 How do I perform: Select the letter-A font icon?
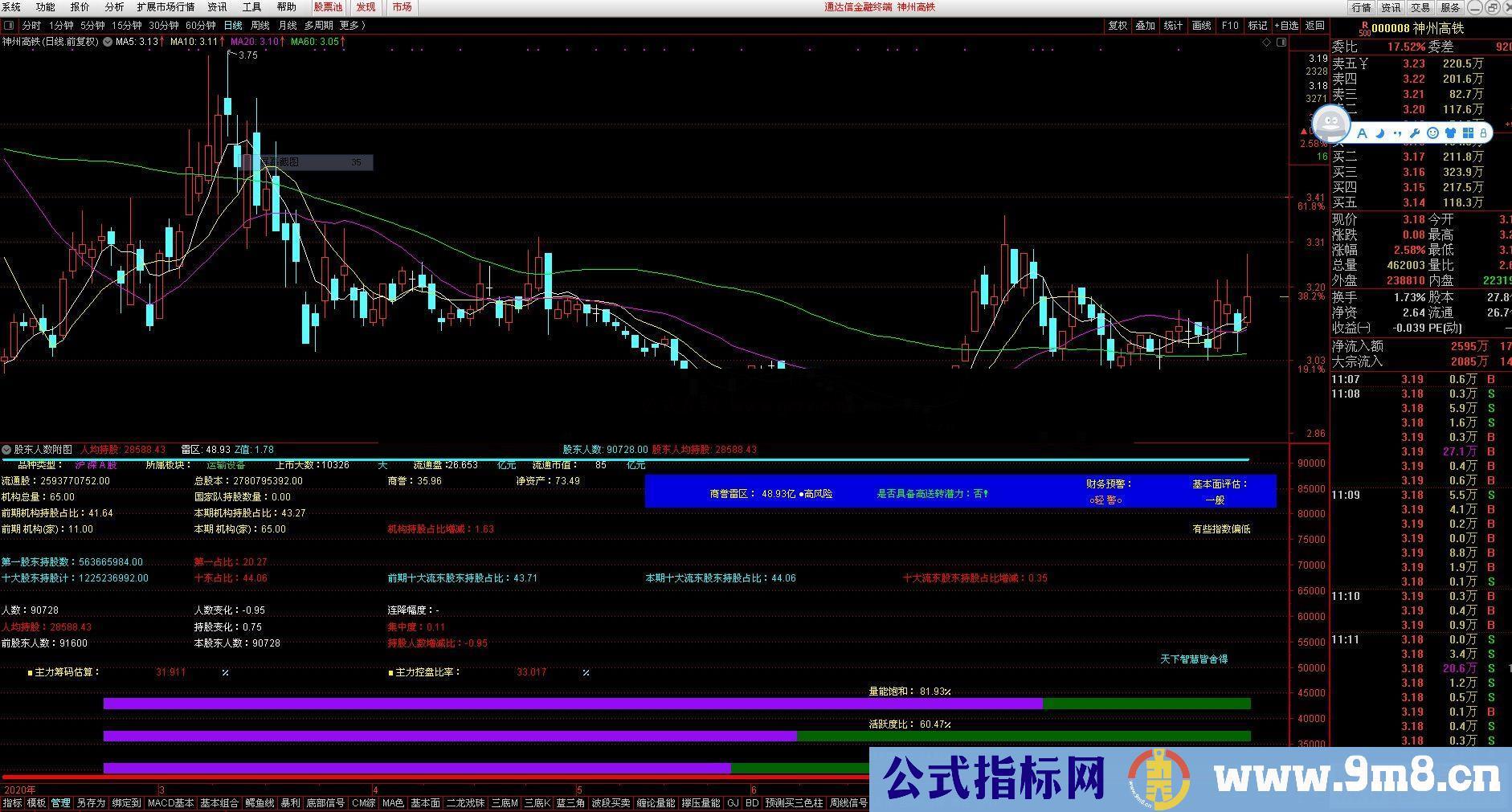coord(1363,133)
